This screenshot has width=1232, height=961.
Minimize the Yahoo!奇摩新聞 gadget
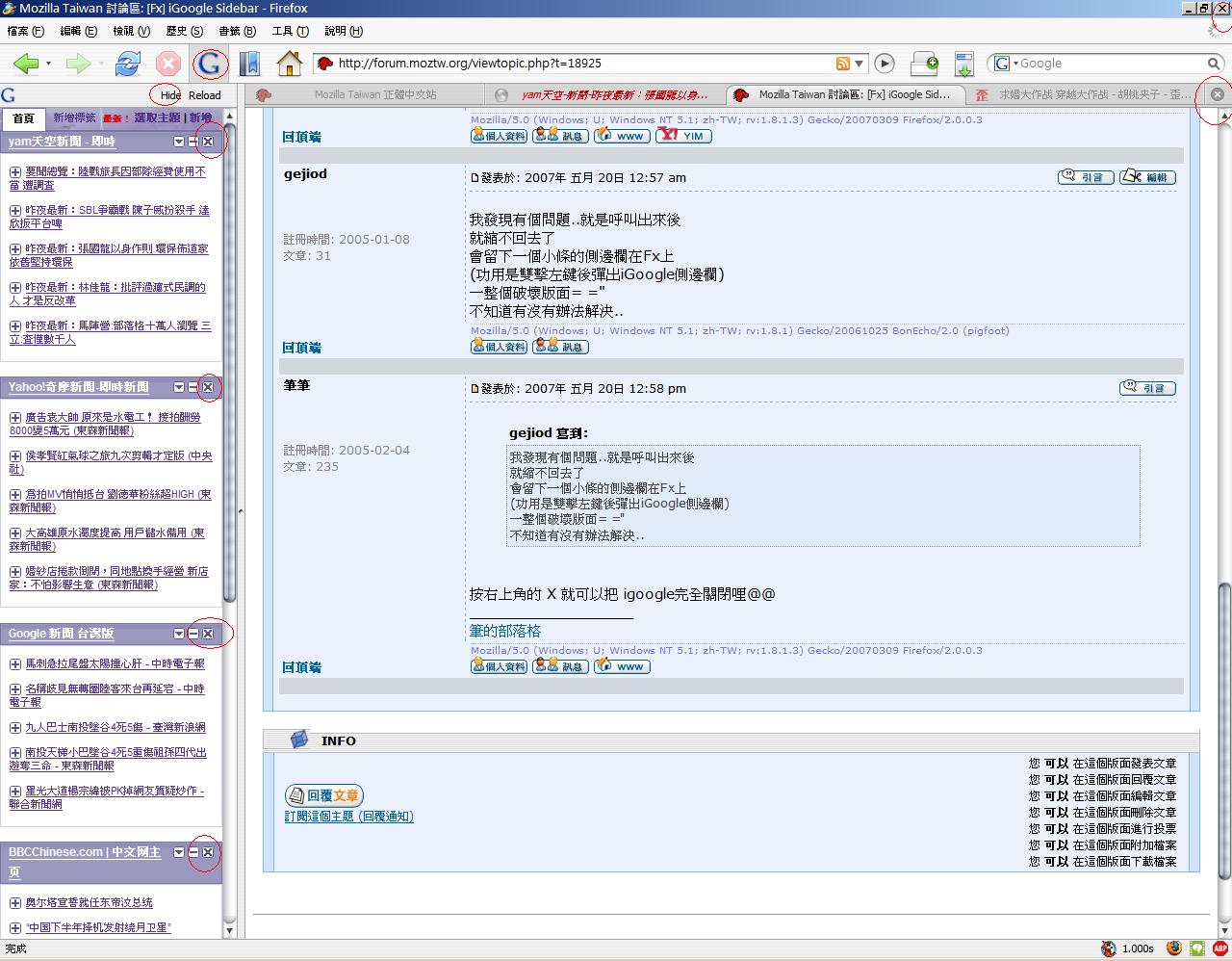tap(193, 387)
